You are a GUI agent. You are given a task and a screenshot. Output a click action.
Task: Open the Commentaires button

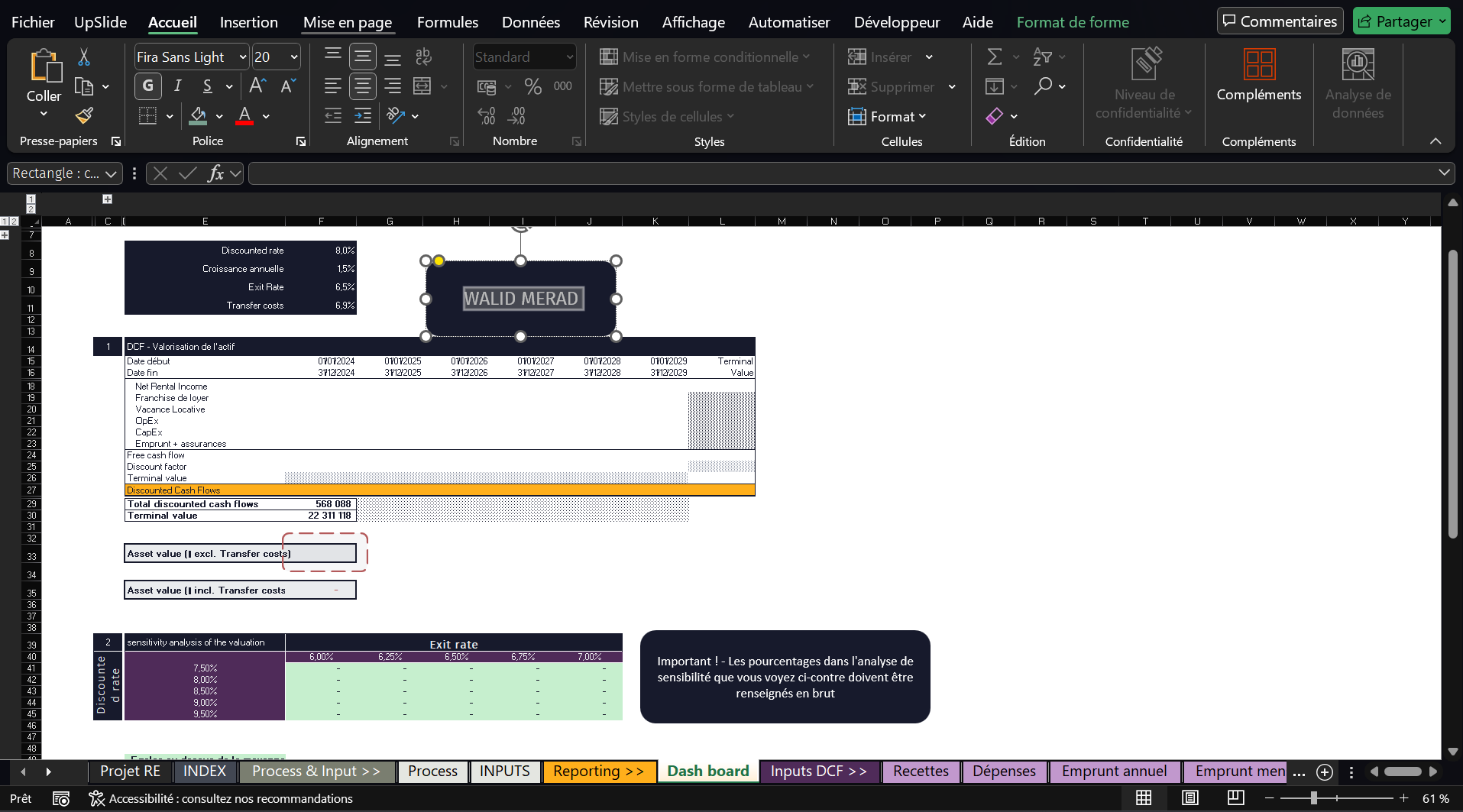[x=1280, y=21]
